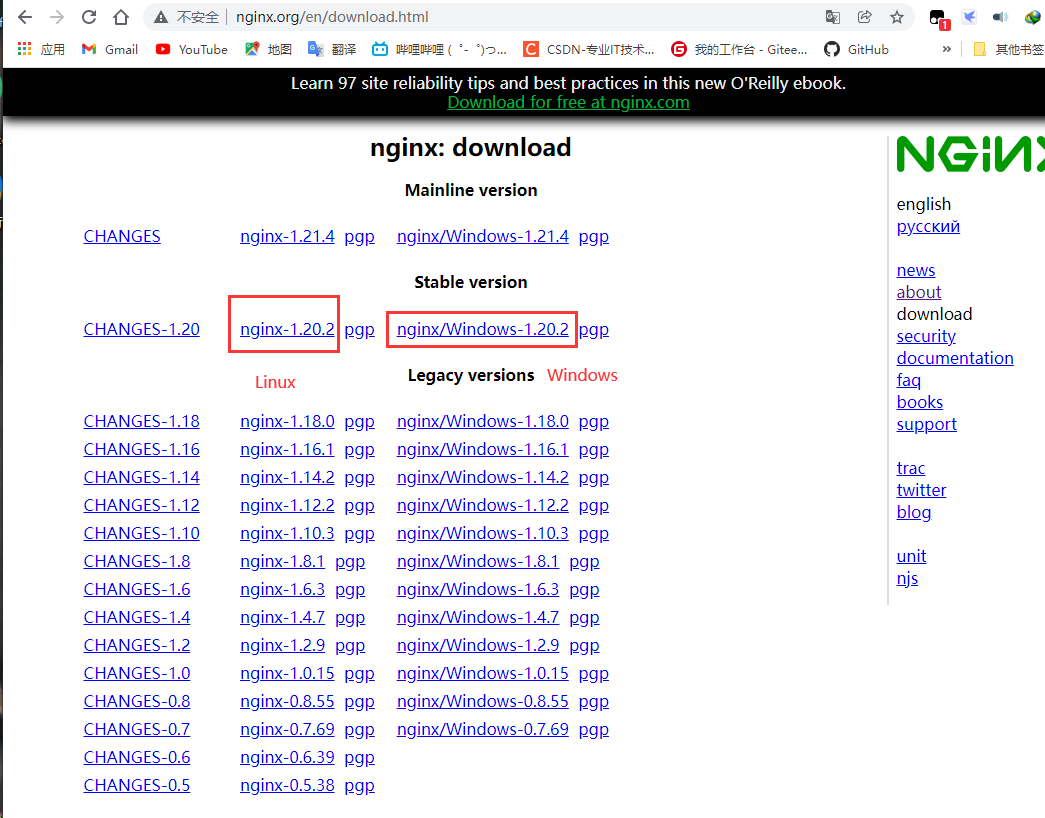Open the blog sidebar link
The height and width of the screenshot is (818, 1045).
pyautogui.click(x=914, y=513)
